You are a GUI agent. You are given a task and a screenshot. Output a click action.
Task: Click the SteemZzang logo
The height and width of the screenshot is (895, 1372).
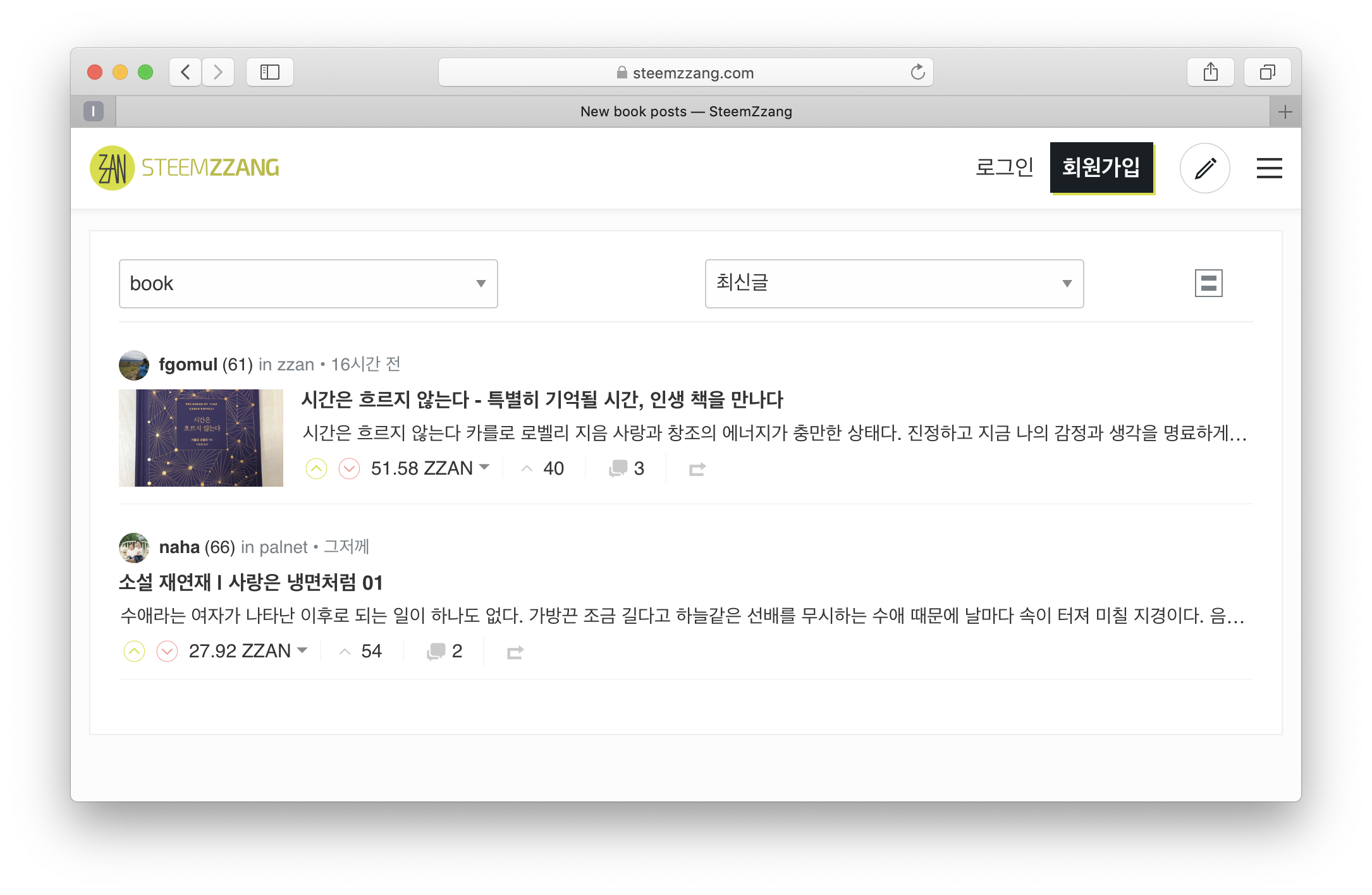click(185, 167)
